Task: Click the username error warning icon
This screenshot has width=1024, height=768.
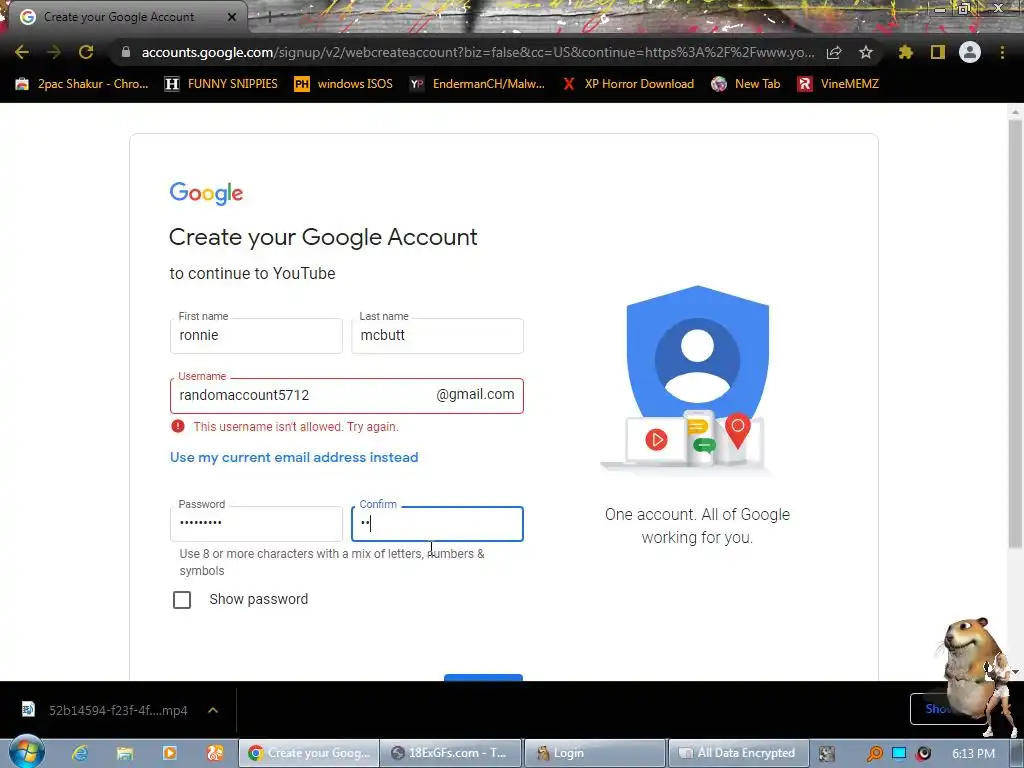Action: click(178, 426)
